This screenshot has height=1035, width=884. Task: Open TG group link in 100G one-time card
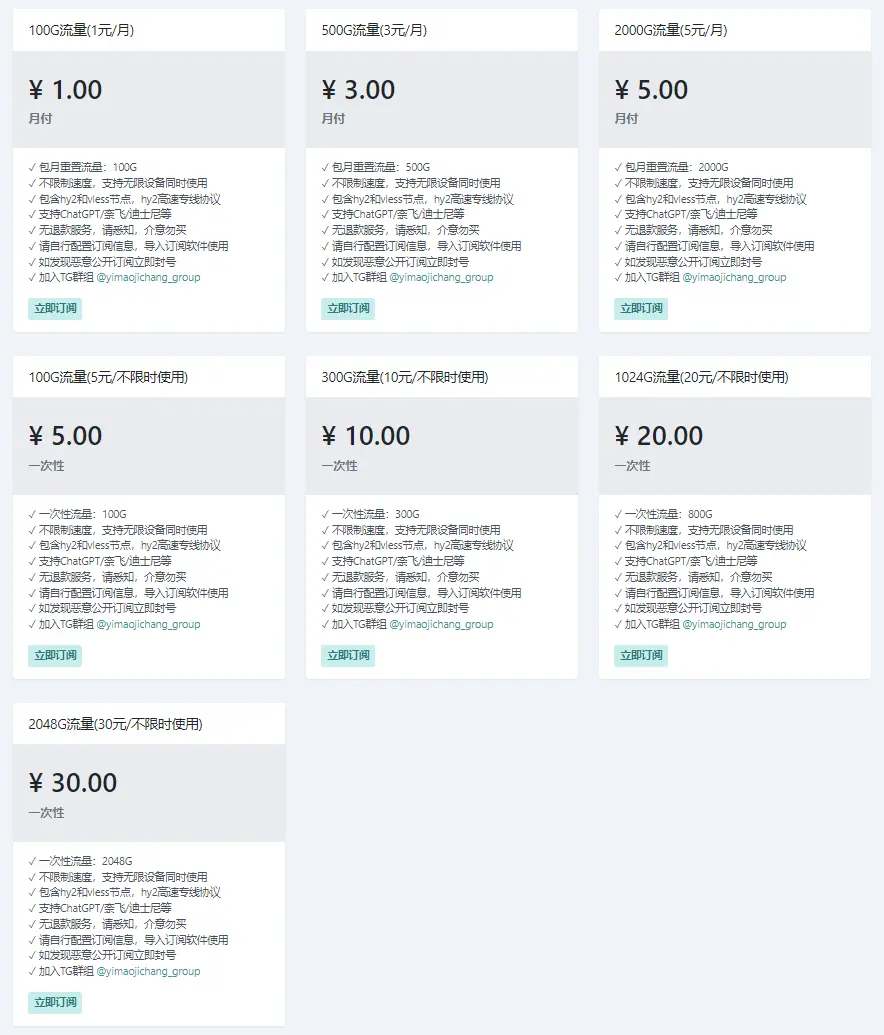point(149,624)
